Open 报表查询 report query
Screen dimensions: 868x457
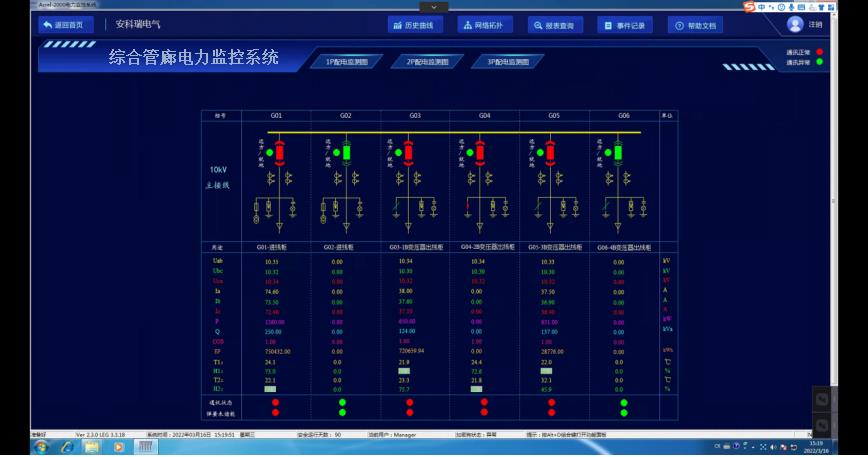(x=554, y=25)
